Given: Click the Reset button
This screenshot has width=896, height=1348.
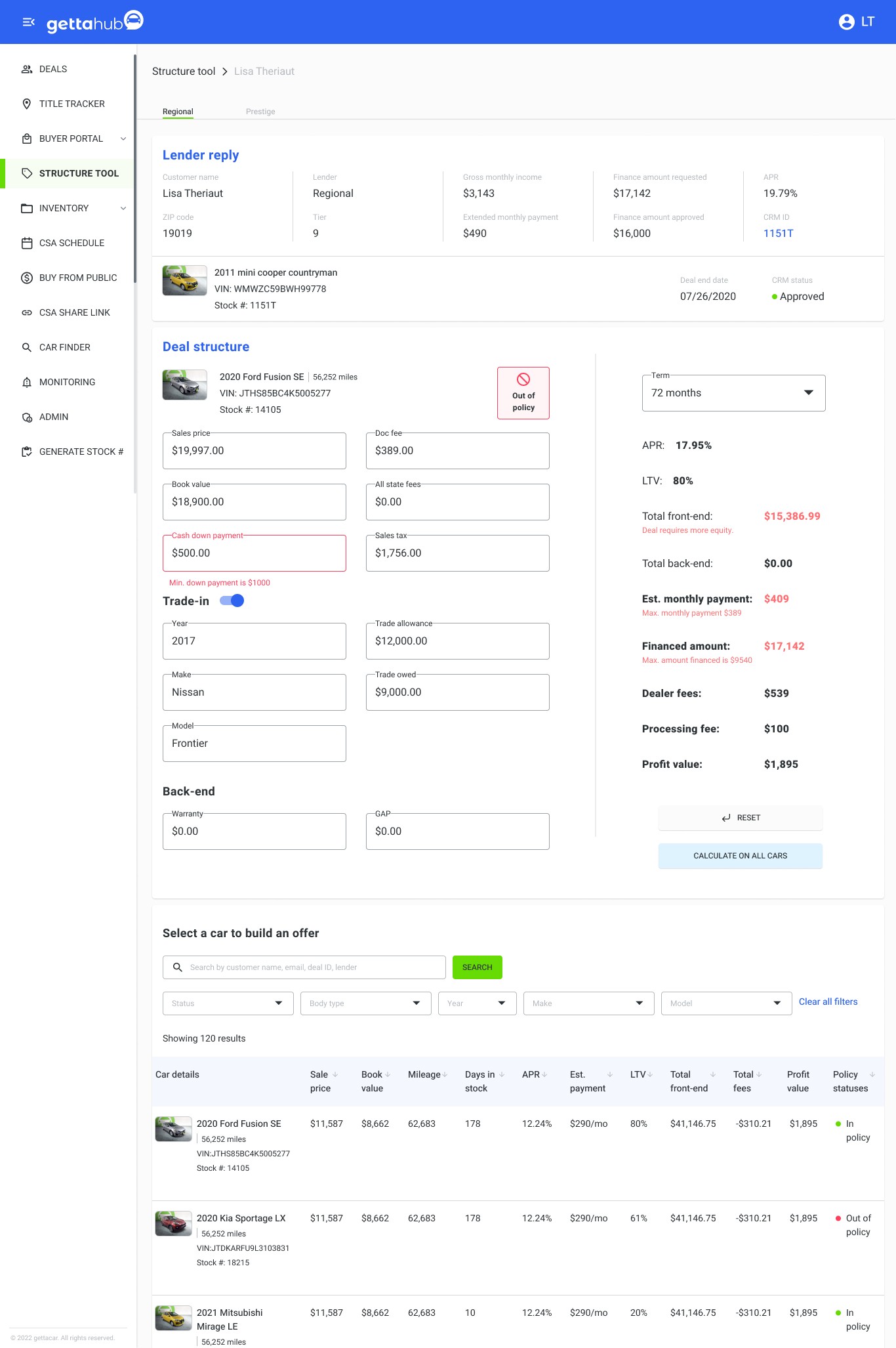Looking at the screenshot, I should coord(741,818).
